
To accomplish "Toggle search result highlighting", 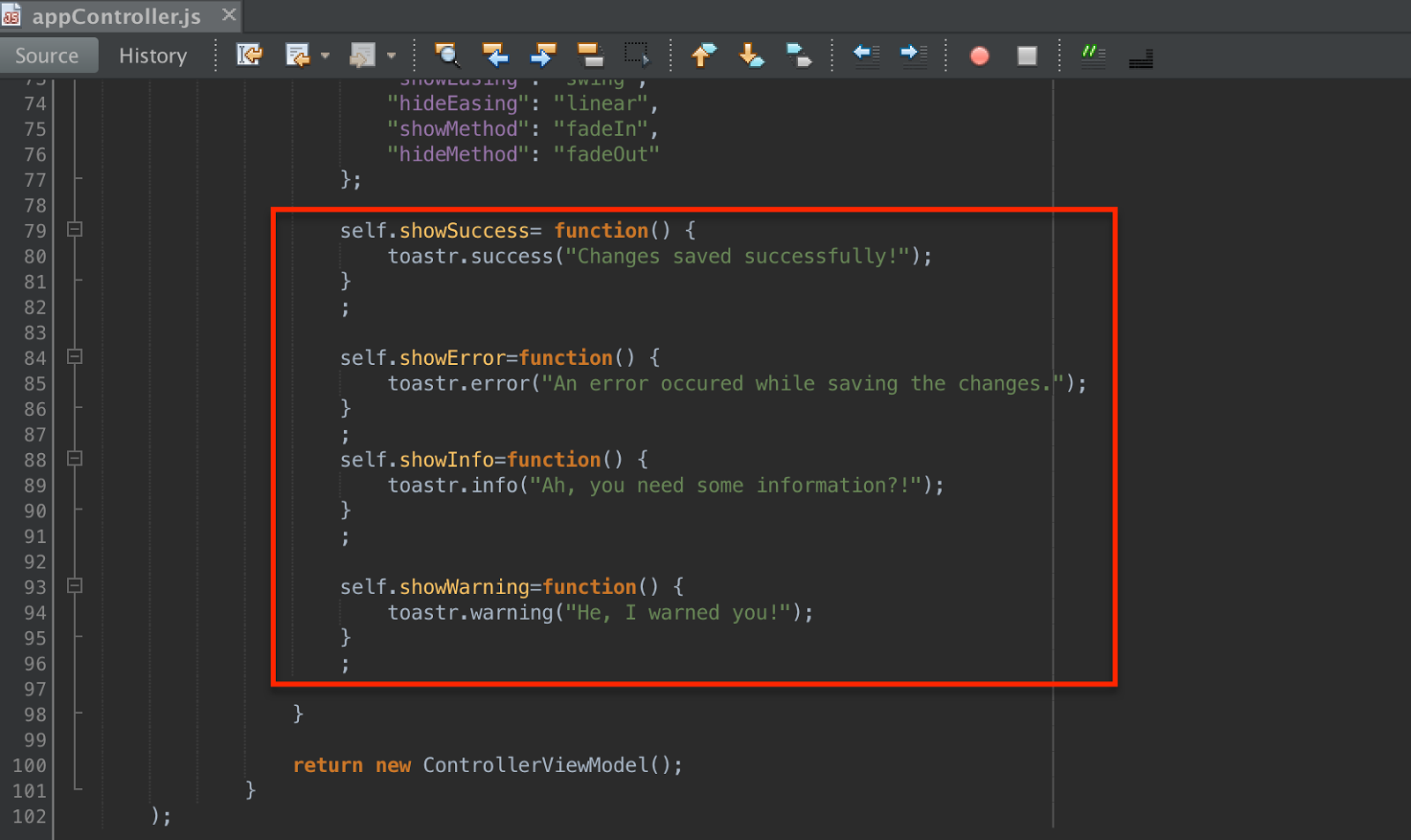I will pyautogui.click(x=590, y=55).
